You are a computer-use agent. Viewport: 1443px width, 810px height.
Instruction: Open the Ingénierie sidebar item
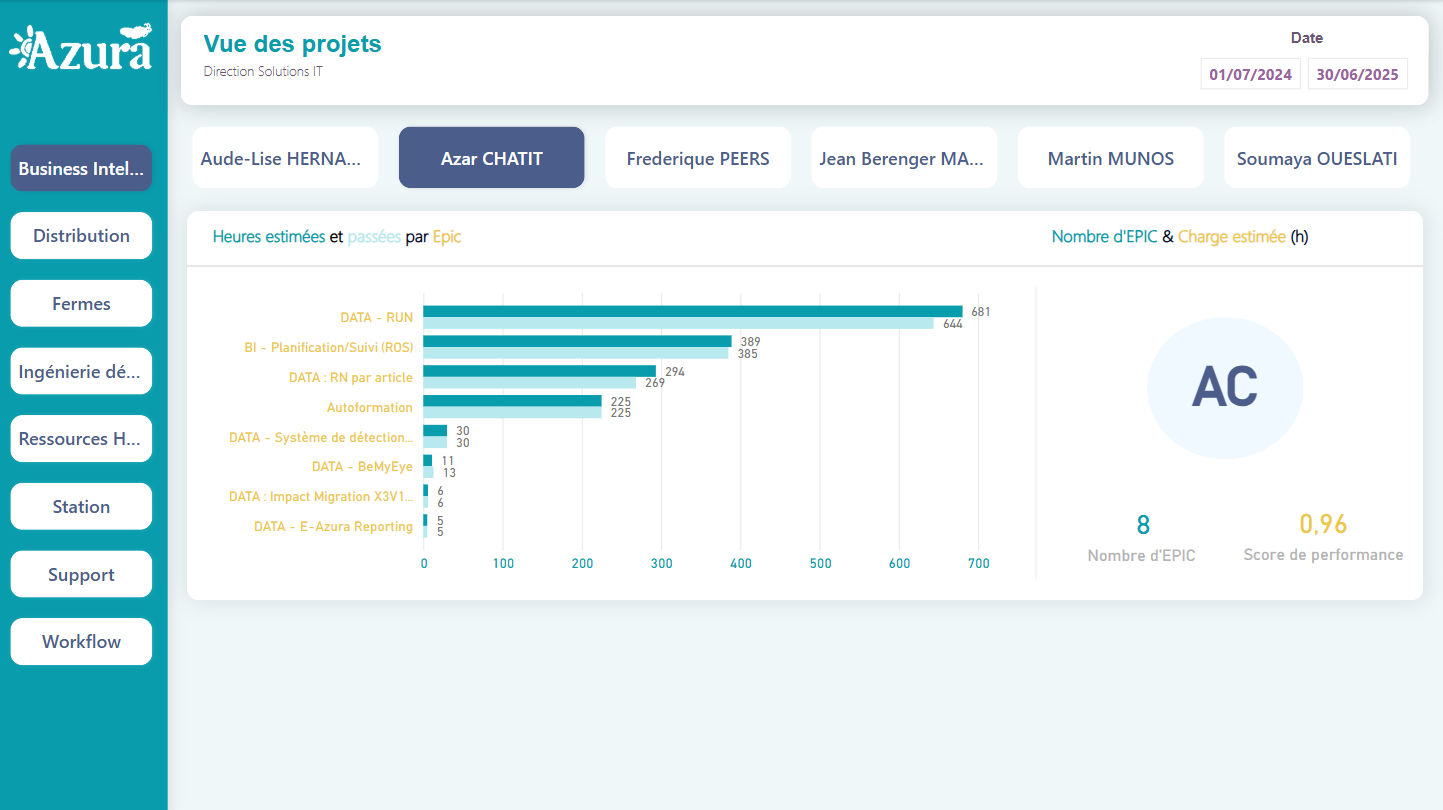click(81, 372)
